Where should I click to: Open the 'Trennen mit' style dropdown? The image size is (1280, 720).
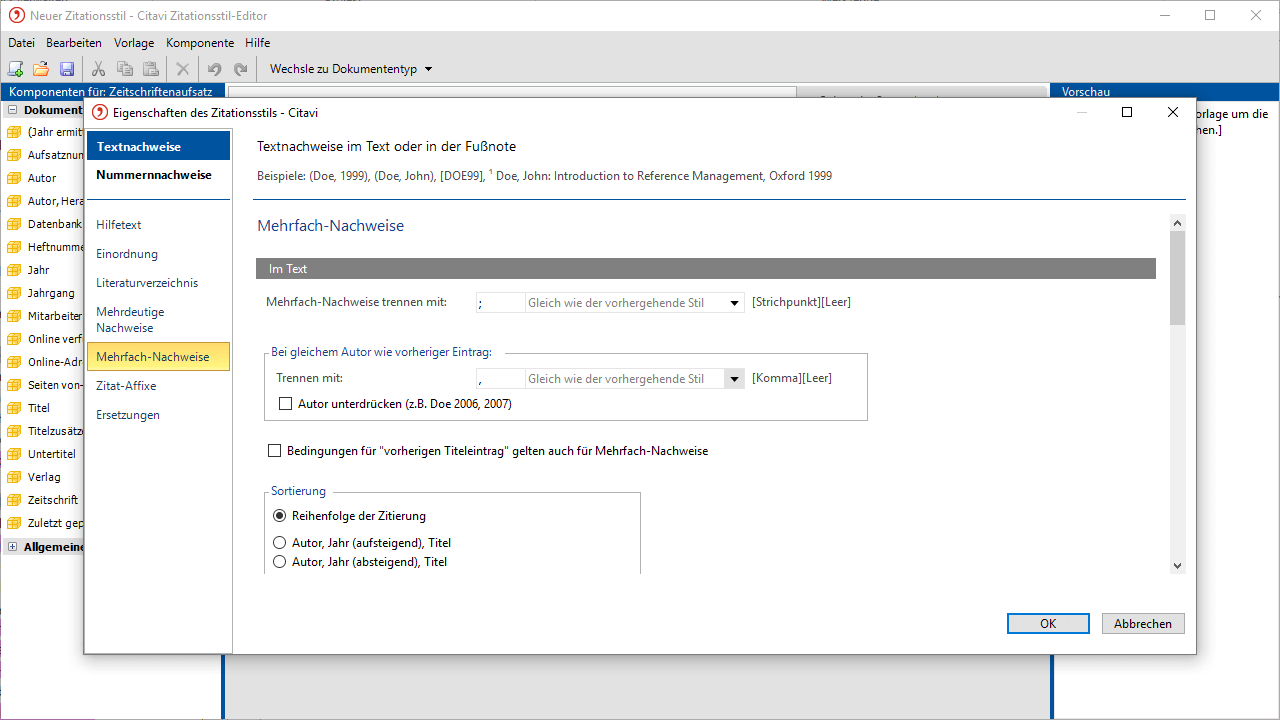click(x=735, y=379)
